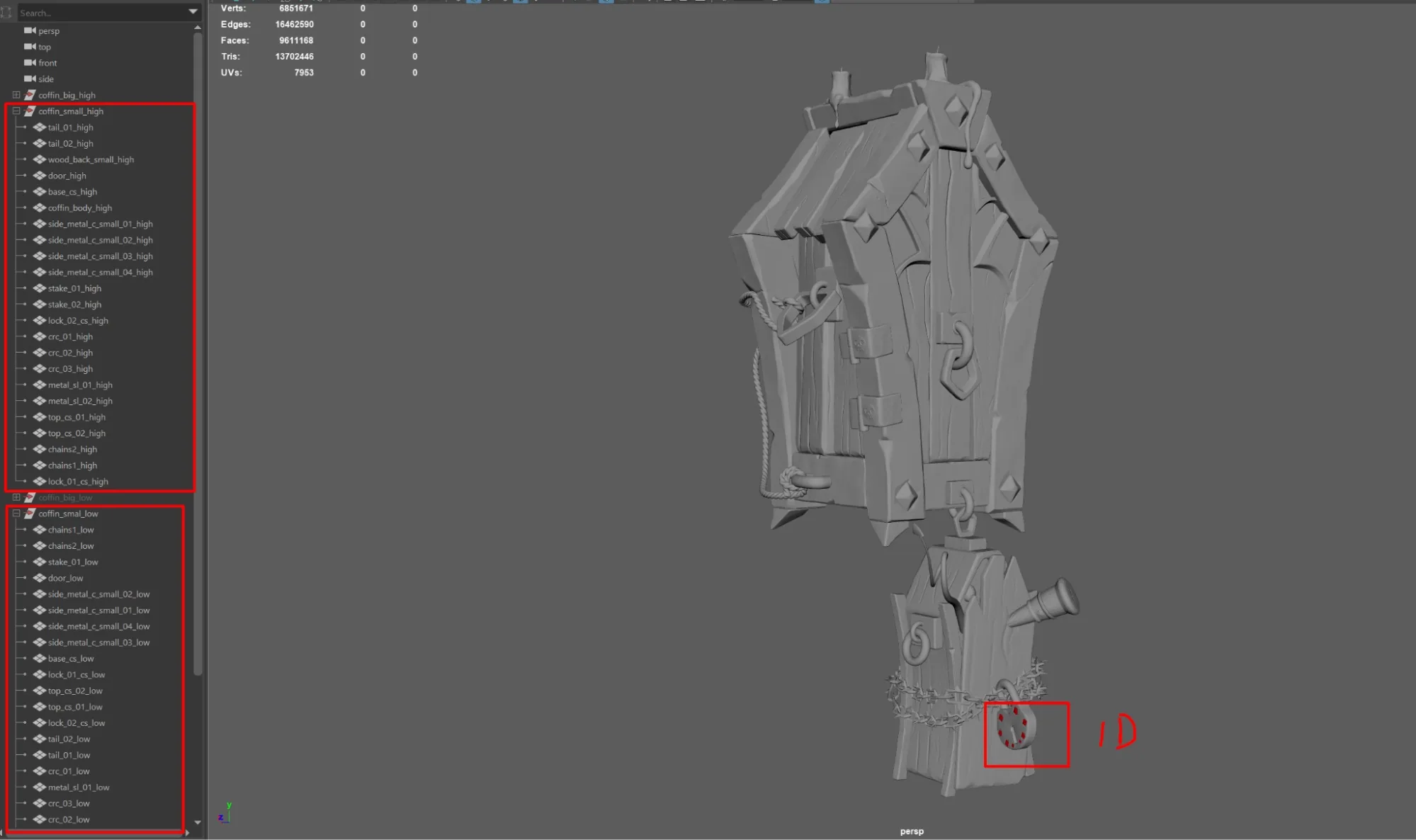Click the mesh icon beside crc_02_high

(x=40, y=353)
